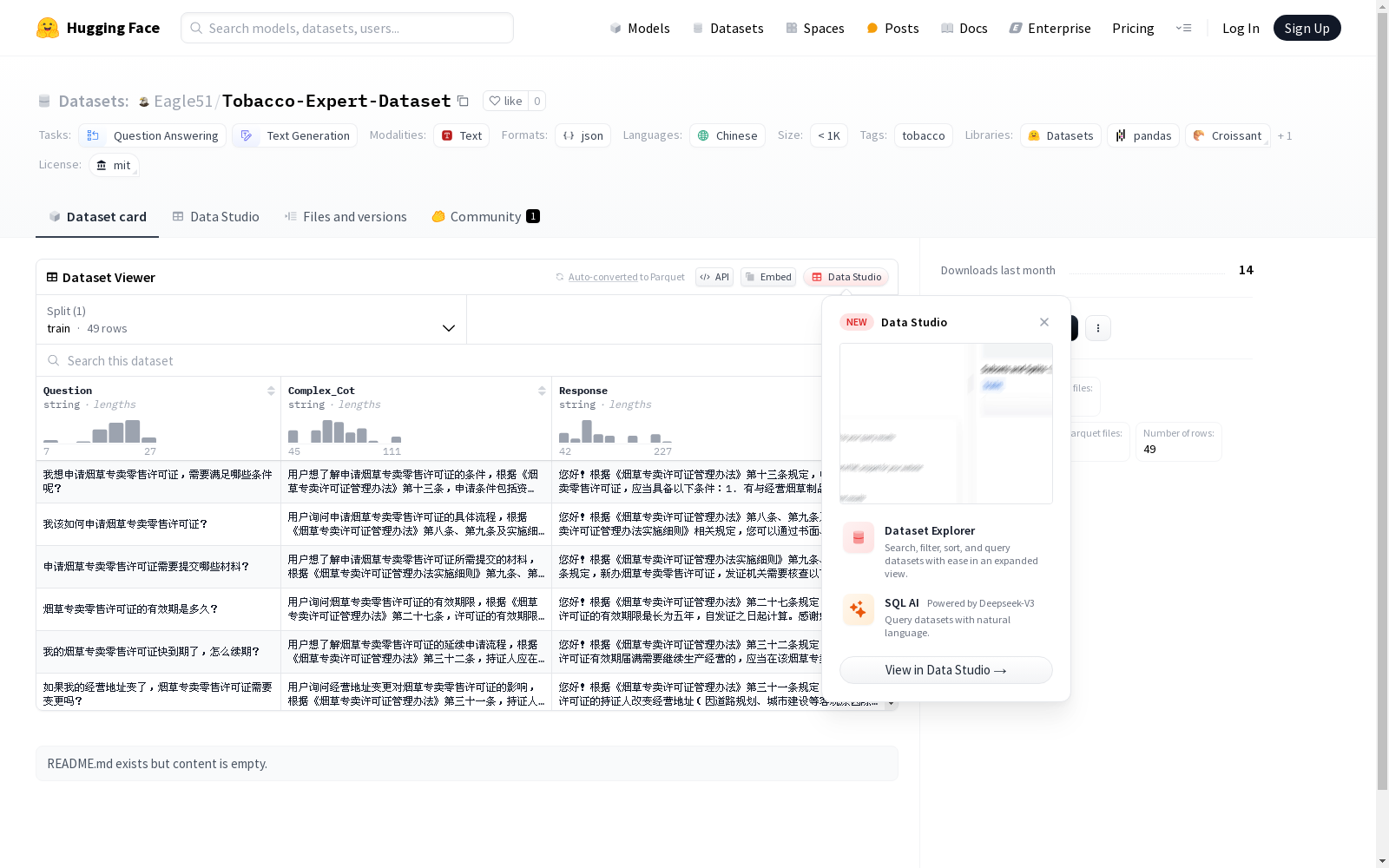The width and height of the screenshot is (1389, 868).
Task: Click the pandas library tag
Action: point(1143,135)
